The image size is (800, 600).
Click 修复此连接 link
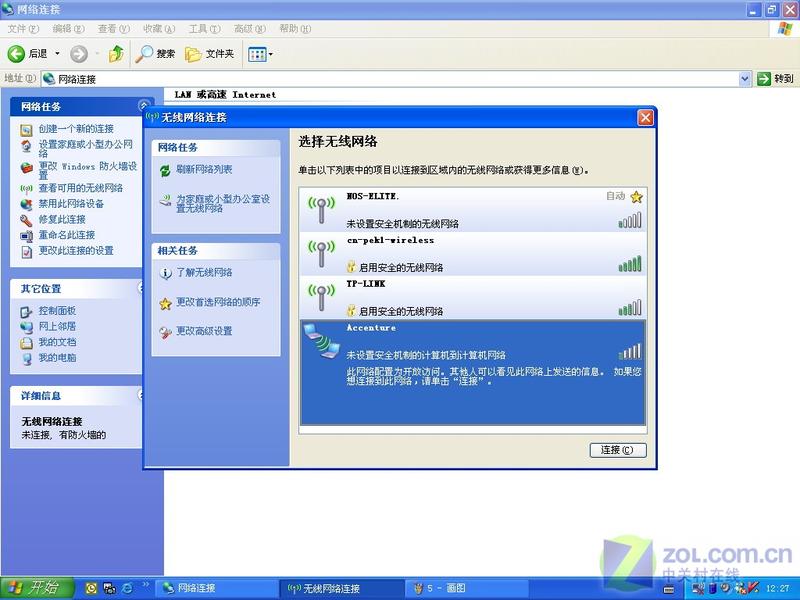62,219
